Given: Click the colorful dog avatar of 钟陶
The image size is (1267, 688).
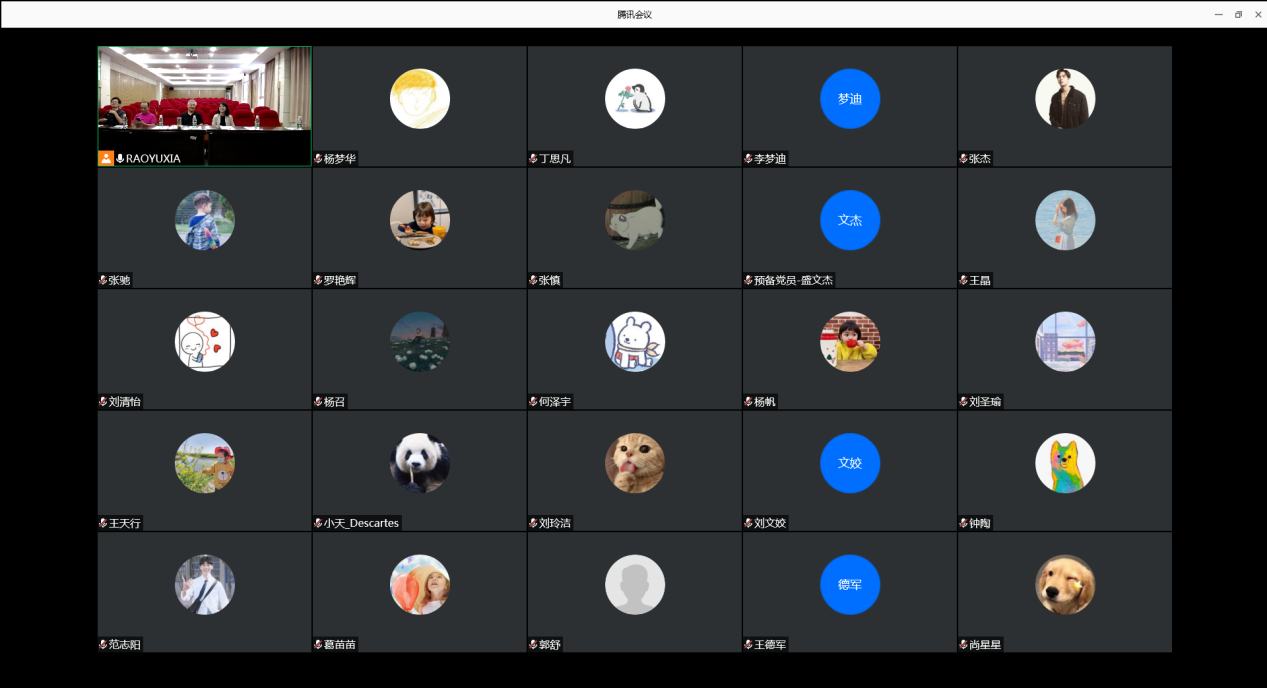Looking at the screenshot, I should click(1064, 463).
